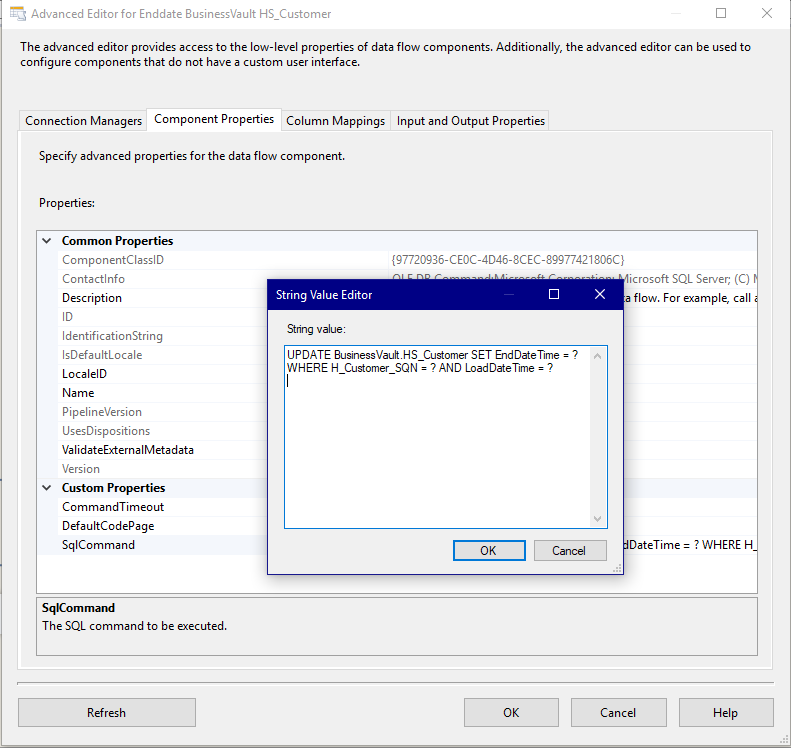
Task: Cancel the String Value Editor dialog
Action: coord(570,550)
